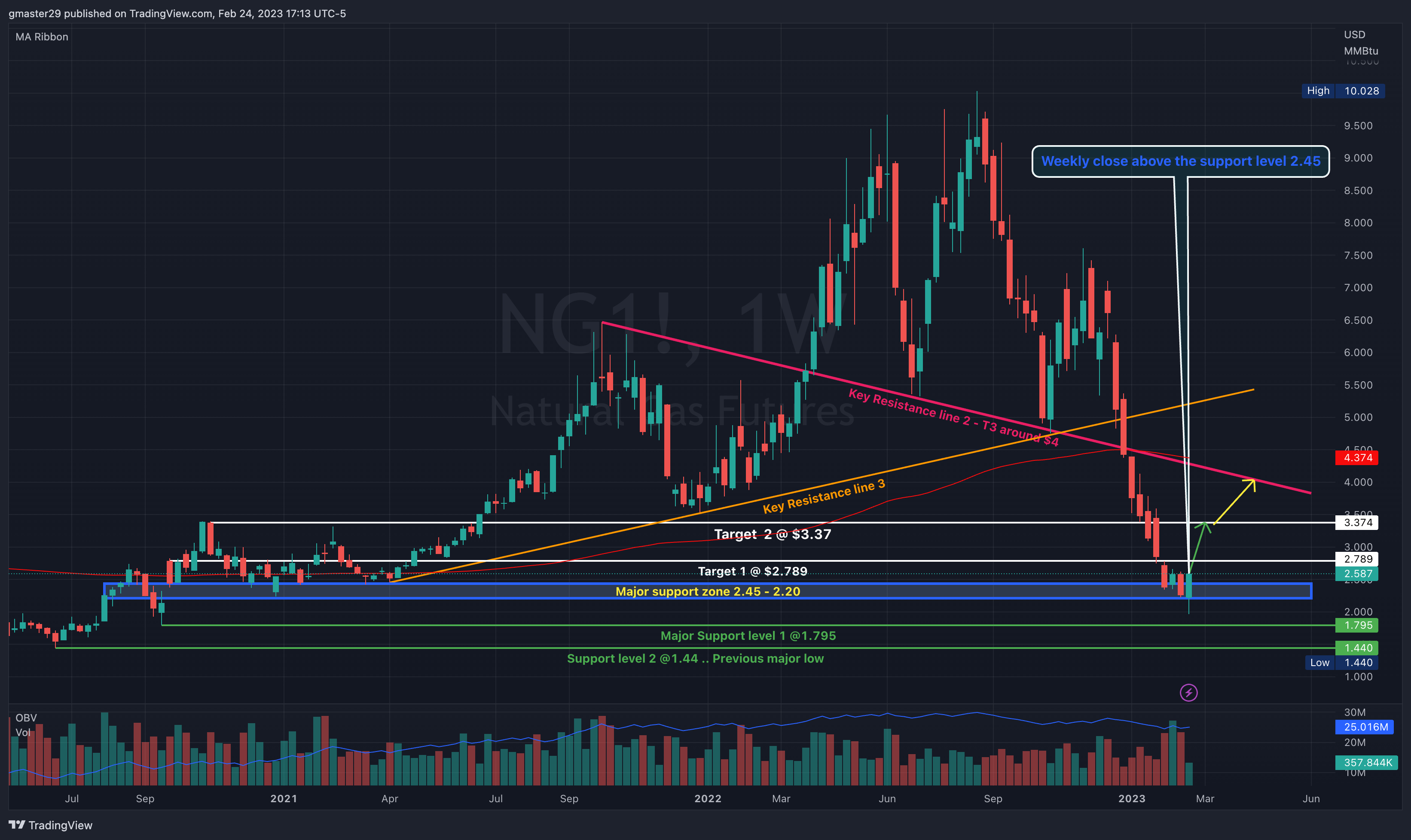1411x840 pixels.
Task: Click the red 4.374 price tag
Action: click(1356, 457)
